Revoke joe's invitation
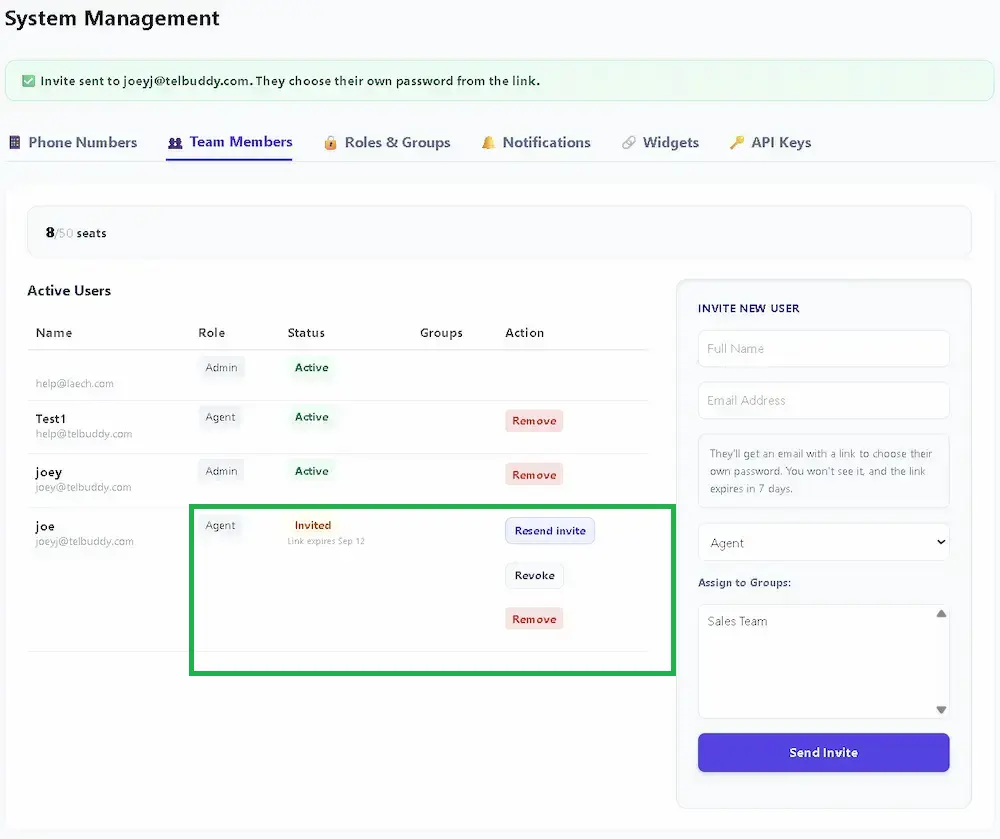Screen dimensions: 1000x839 (534, 575)
